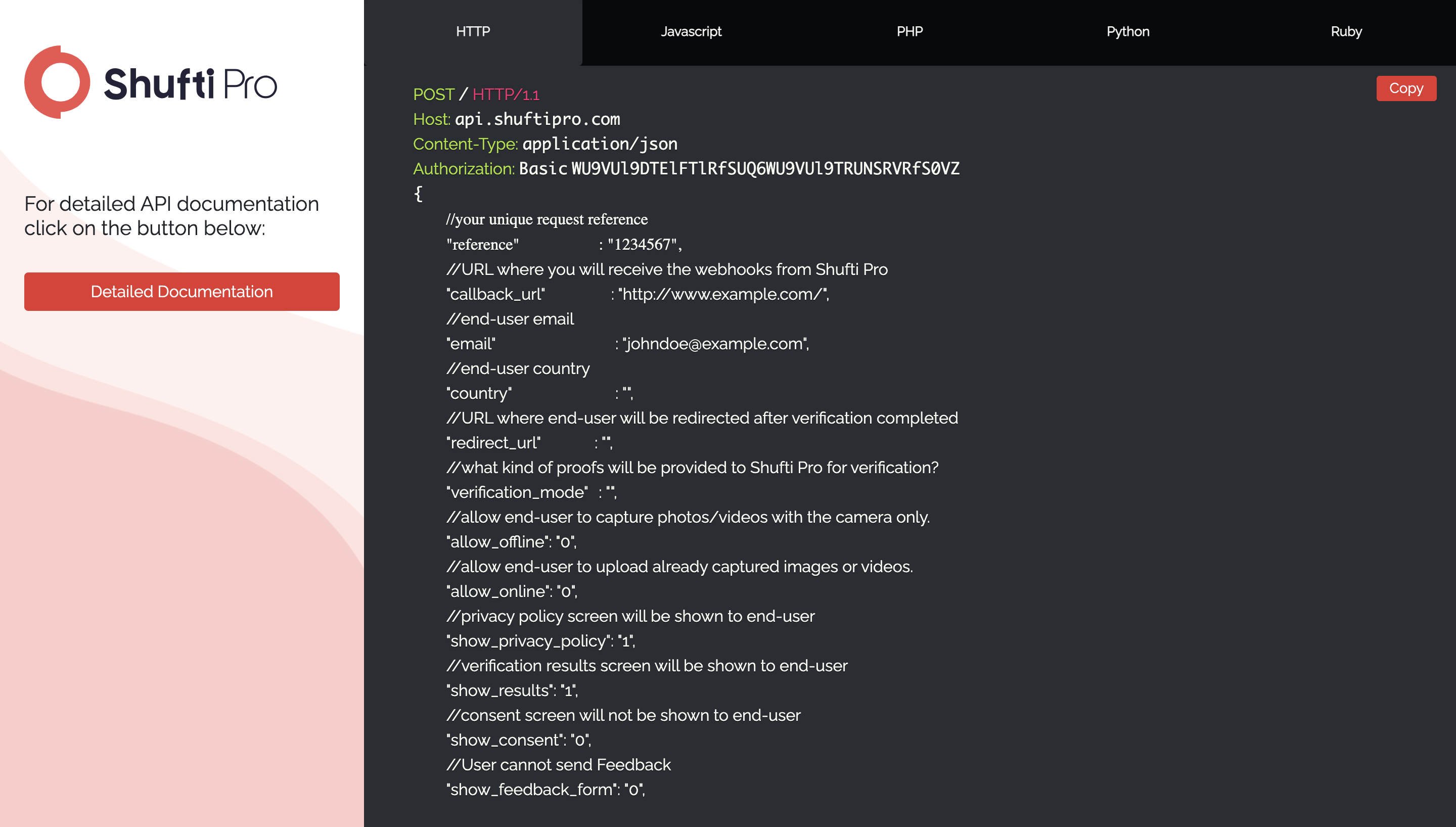
Task: Click the api.shuftipro.com host value
Action: [537, 119]
